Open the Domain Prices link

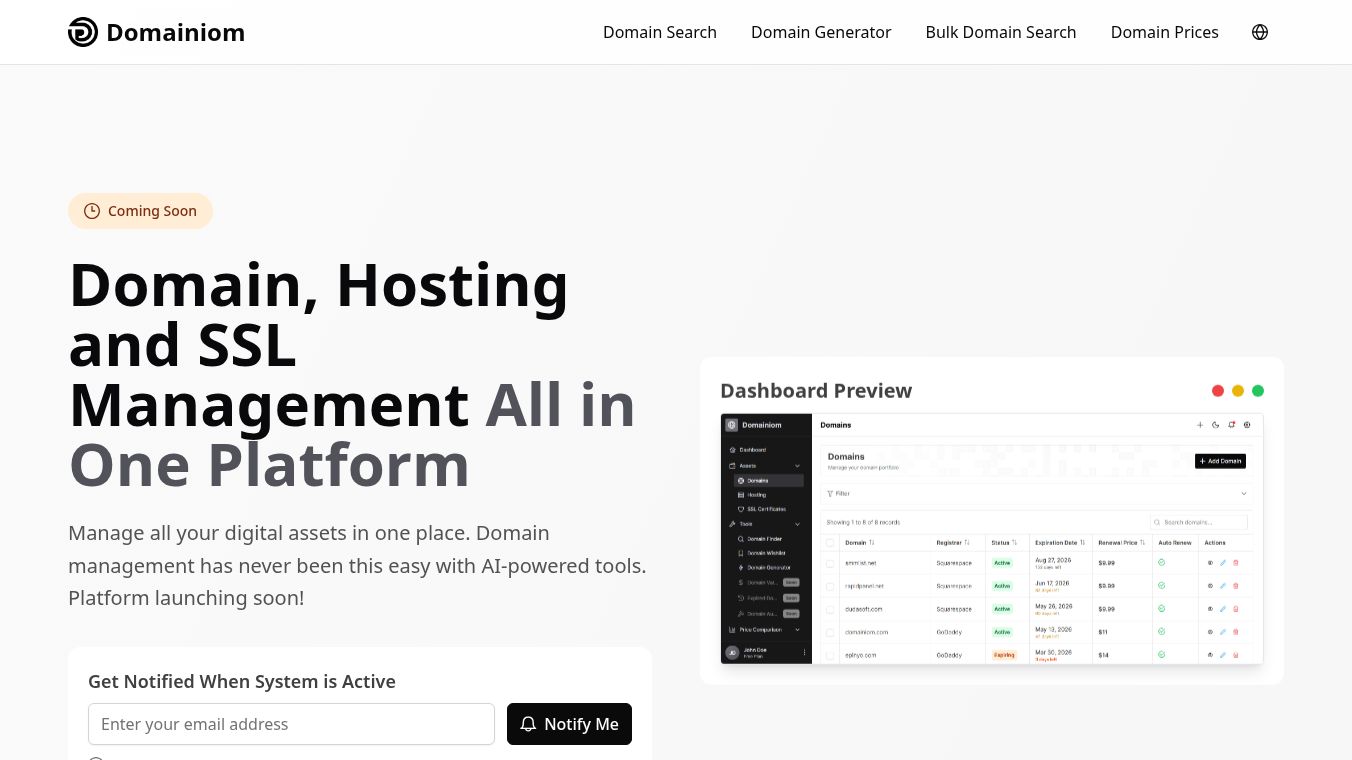[x=1165, y=32]
